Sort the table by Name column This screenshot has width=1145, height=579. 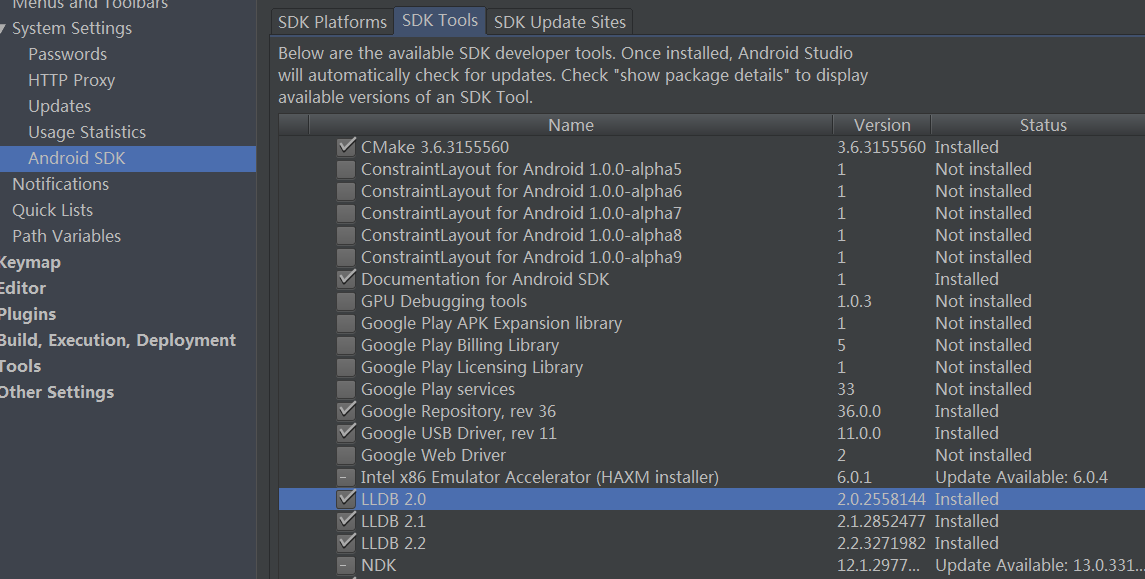(x=570, y=125)
